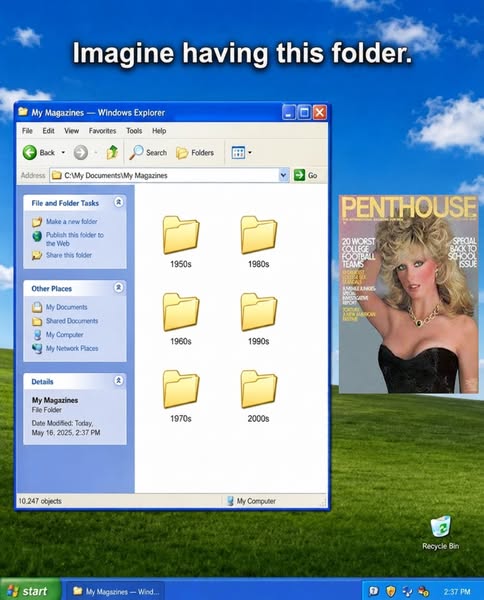Select the 1980s folder
484x600 pixels.
[x=259, y=242]
